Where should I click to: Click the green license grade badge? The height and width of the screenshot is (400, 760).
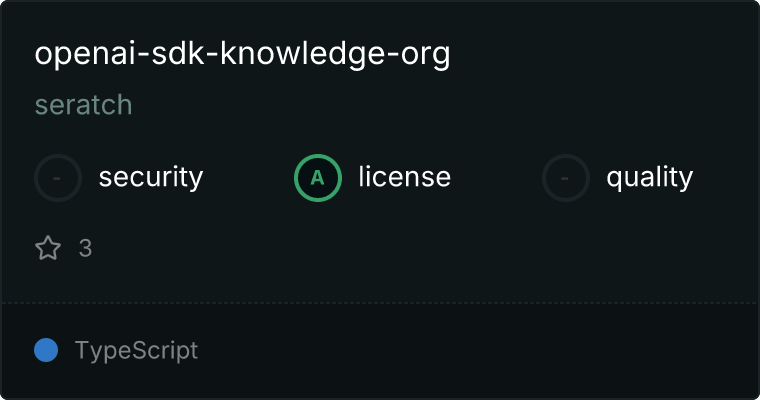(x=318, y=178)
